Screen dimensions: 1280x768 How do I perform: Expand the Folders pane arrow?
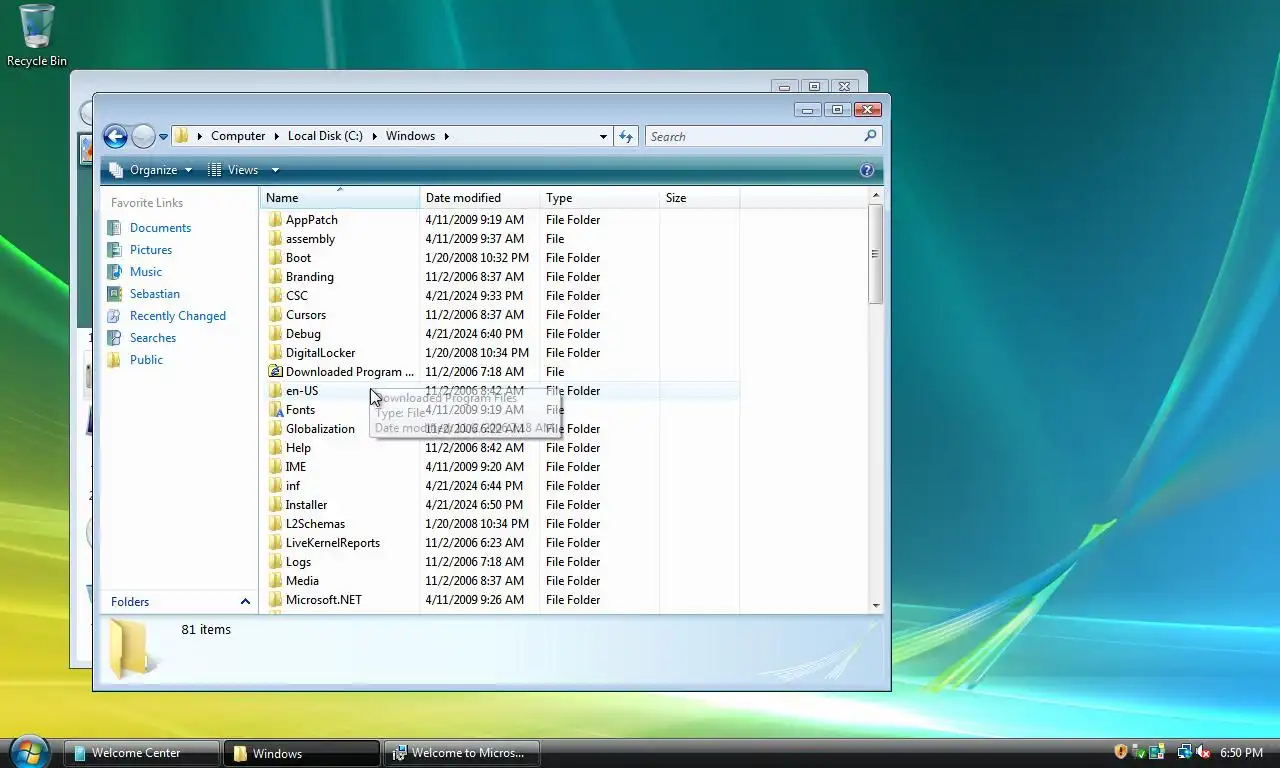(x=245, y=601)
